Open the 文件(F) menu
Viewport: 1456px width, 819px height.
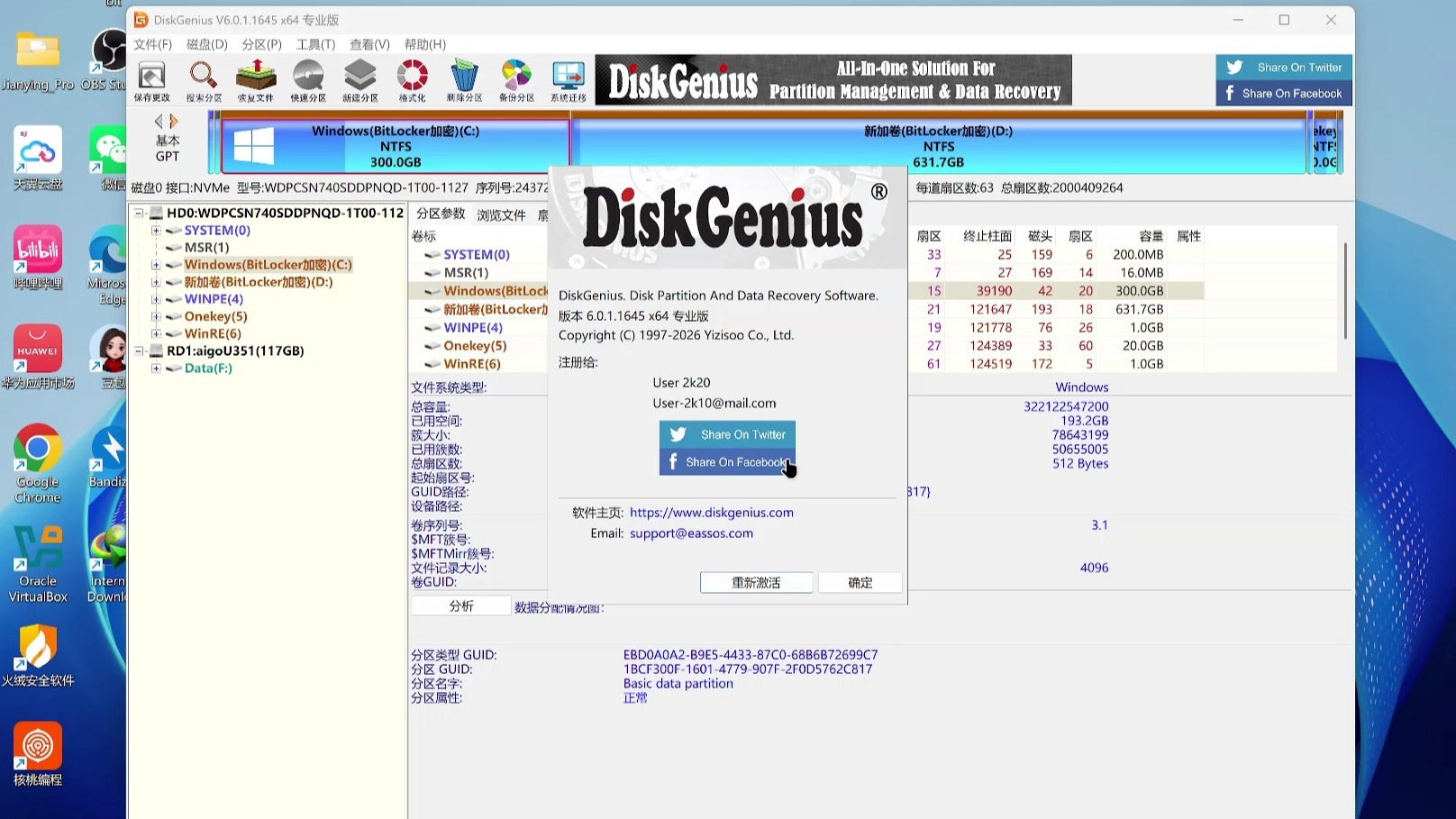pyautogui.click(x=152, y=44)
